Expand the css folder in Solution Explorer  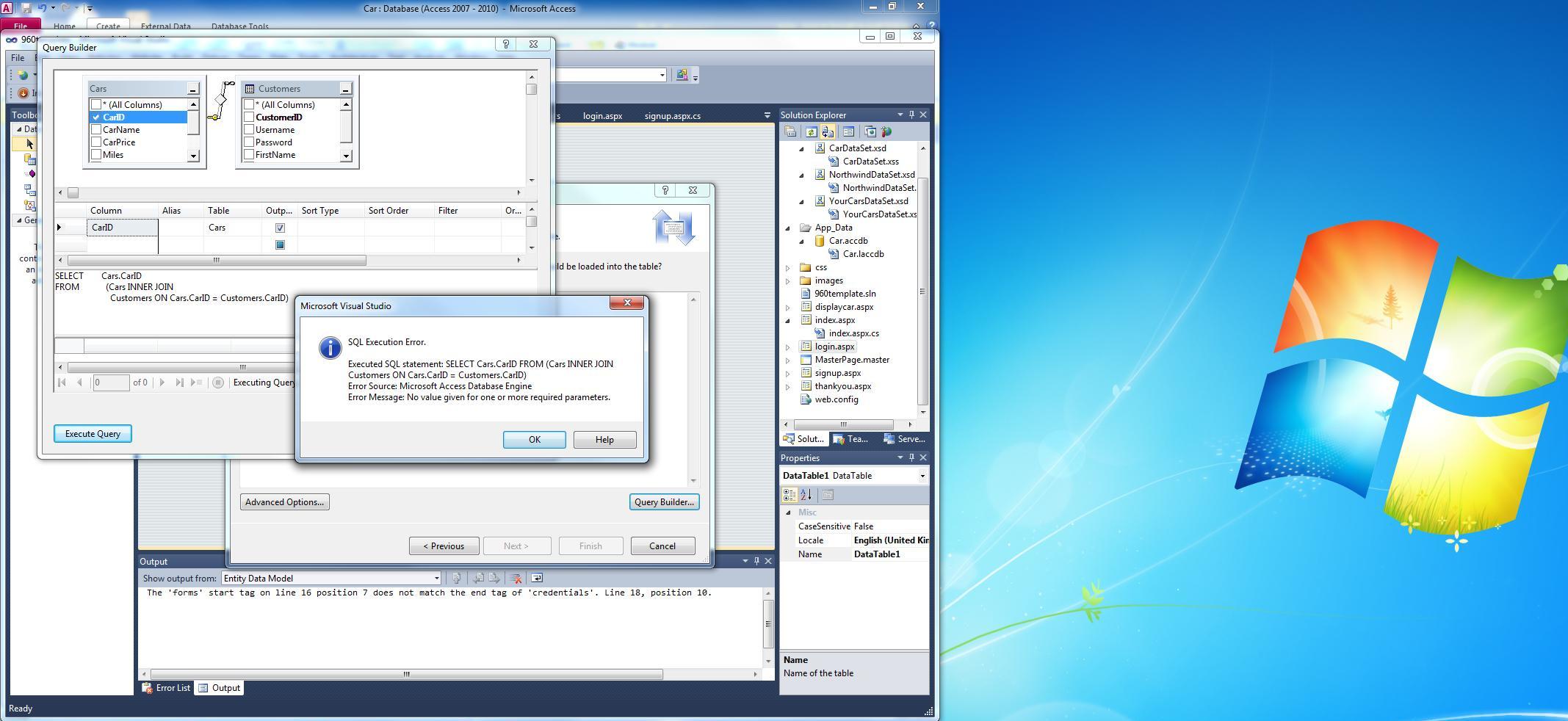[788, 268]
